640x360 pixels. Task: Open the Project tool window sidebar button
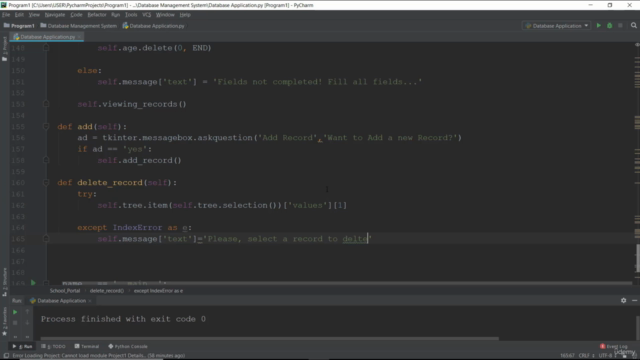[x=4, y=49]
